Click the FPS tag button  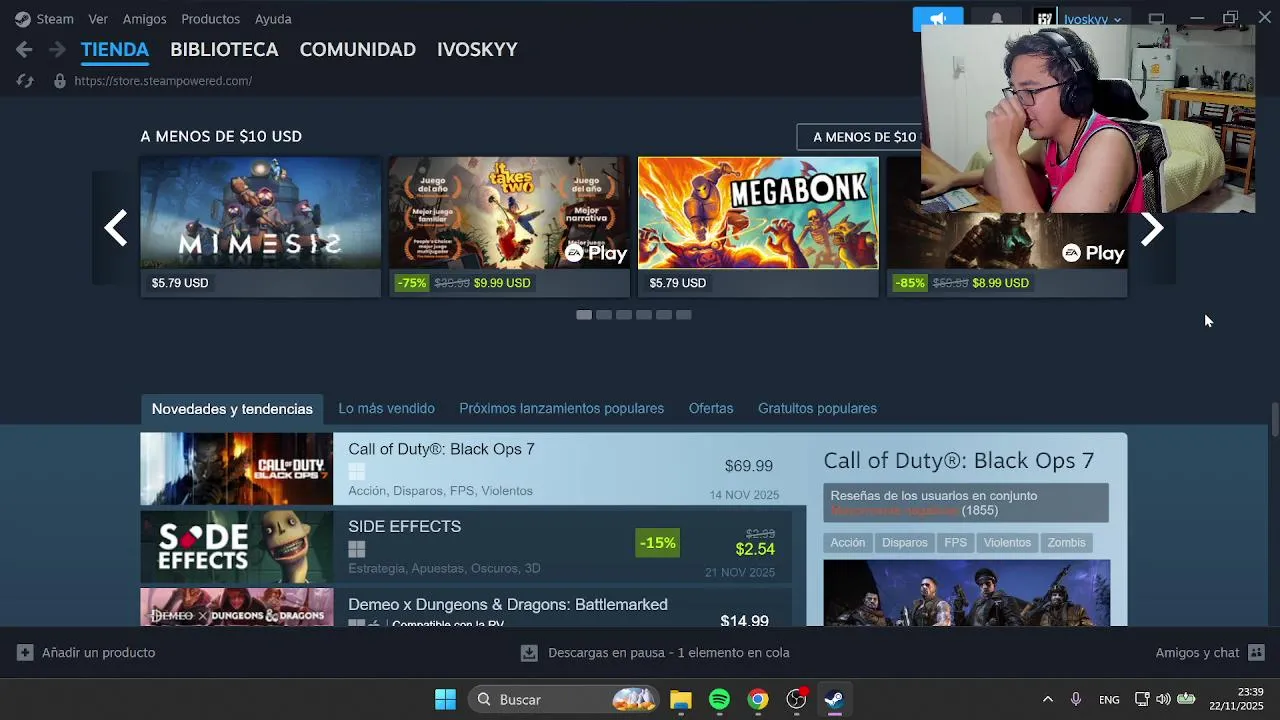tap(956, 542)
